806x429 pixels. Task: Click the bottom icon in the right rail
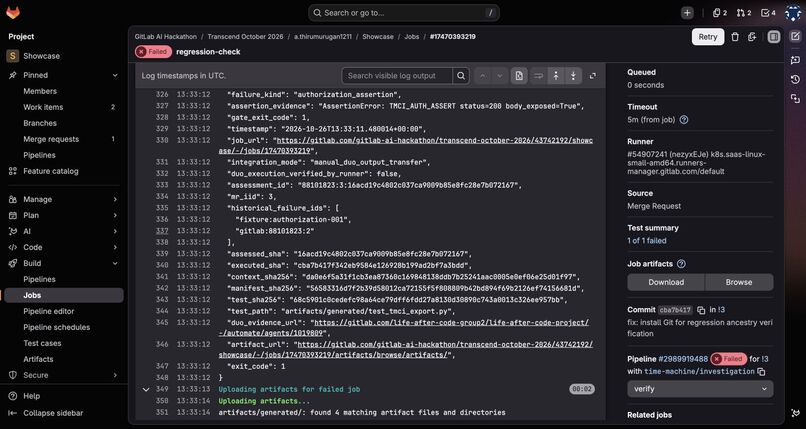795,413
